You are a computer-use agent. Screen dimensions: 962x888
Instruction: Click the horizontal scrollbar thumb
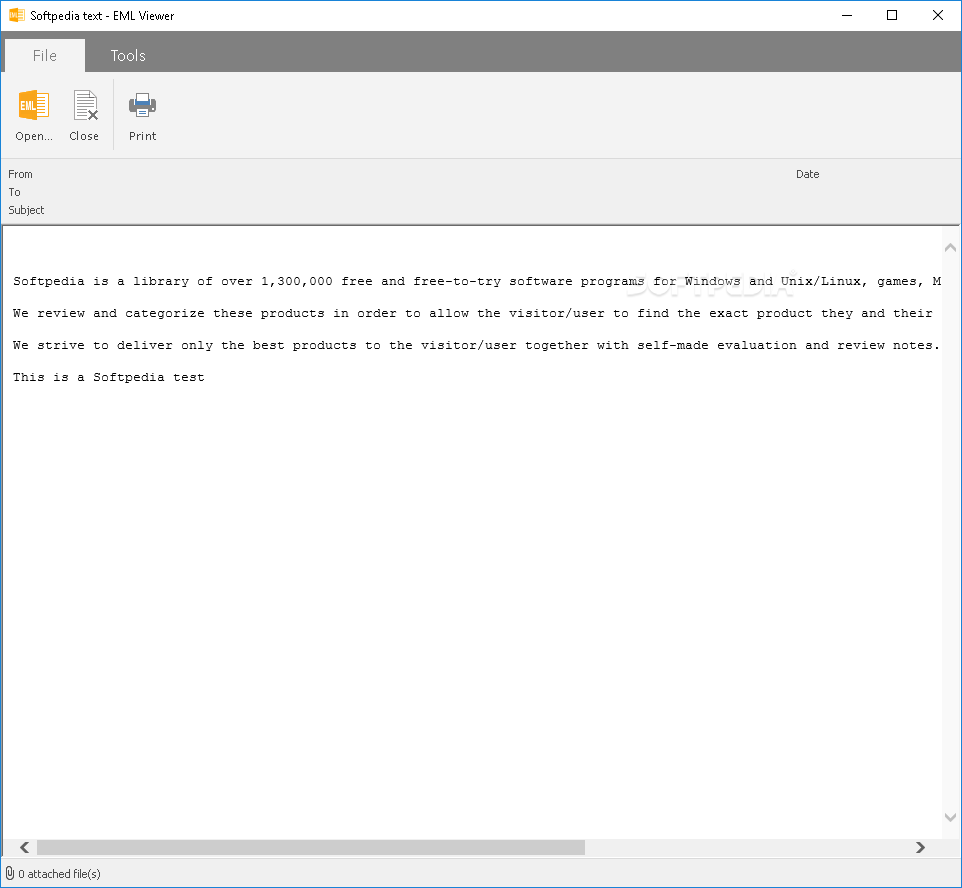(310, 847)
